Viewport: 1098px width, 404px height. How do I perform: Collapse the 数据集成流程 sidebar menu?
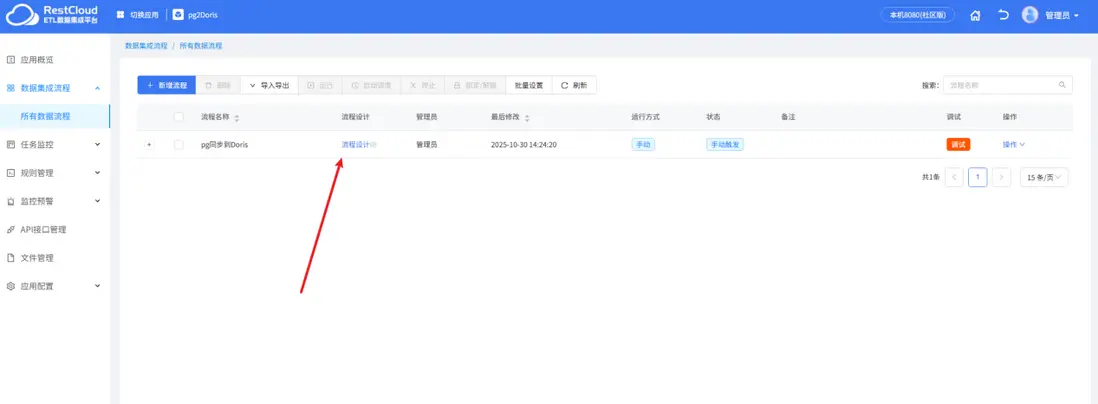pyautogui.click(x=55, y=88)
